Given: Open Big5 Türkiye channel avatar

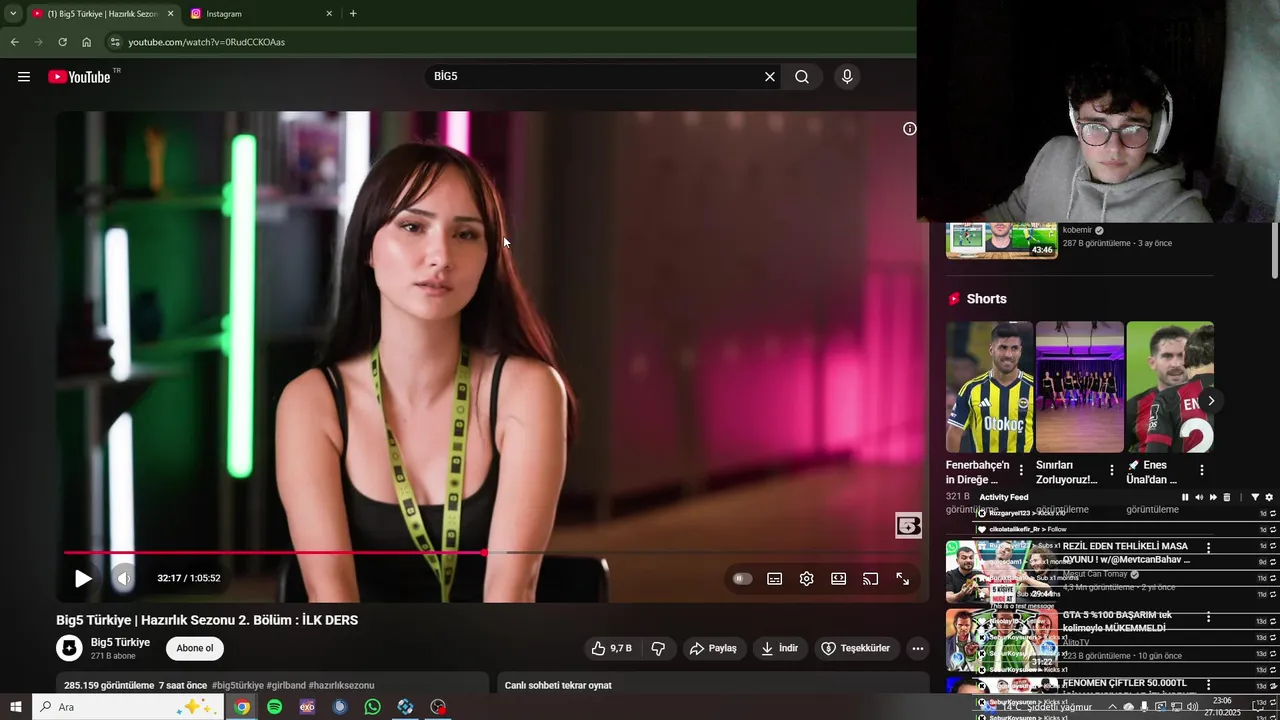Looking at the screenshot, I should click(69, 648).
